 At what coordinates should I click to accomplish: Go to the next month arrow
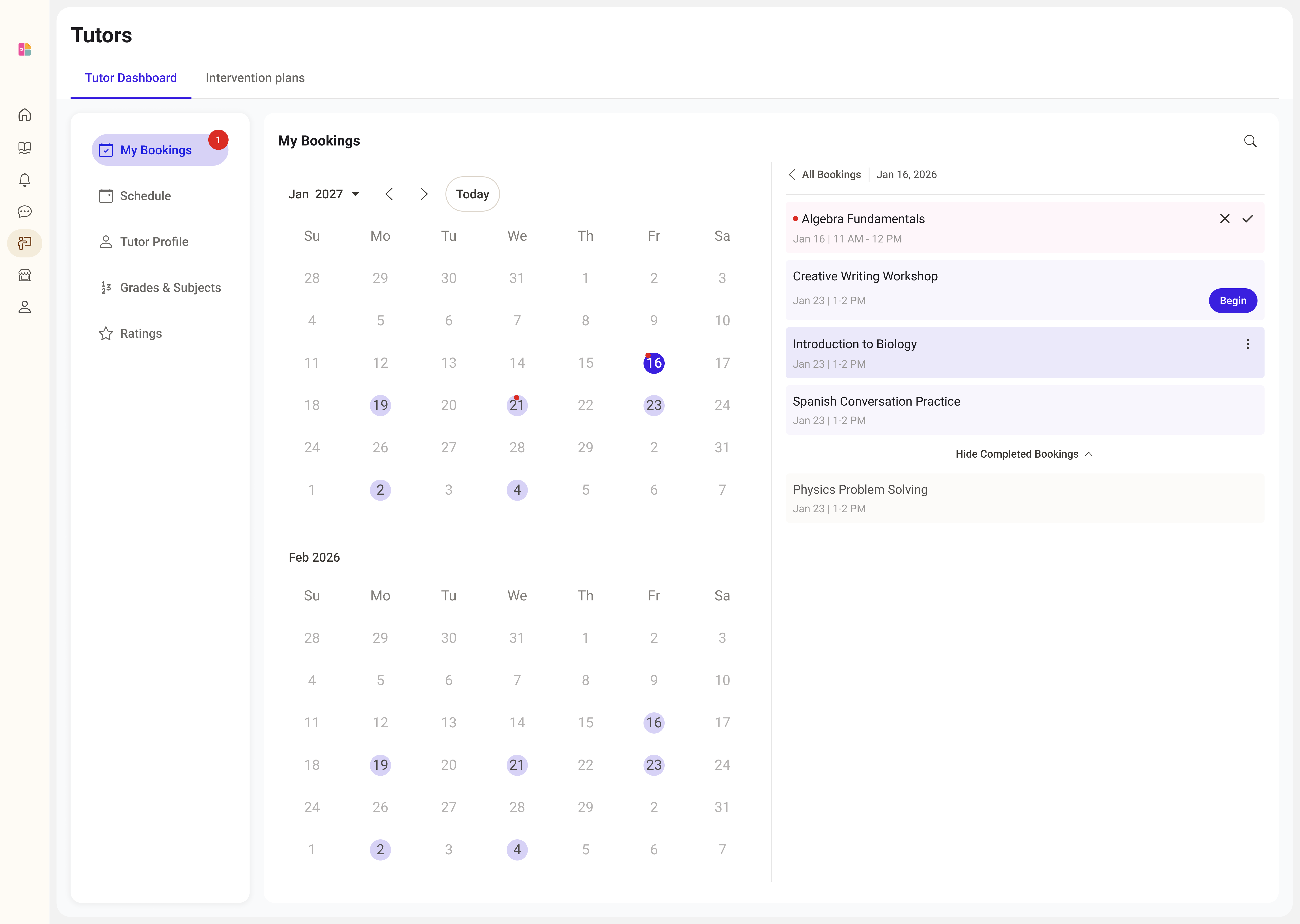[x=424, y=194]
